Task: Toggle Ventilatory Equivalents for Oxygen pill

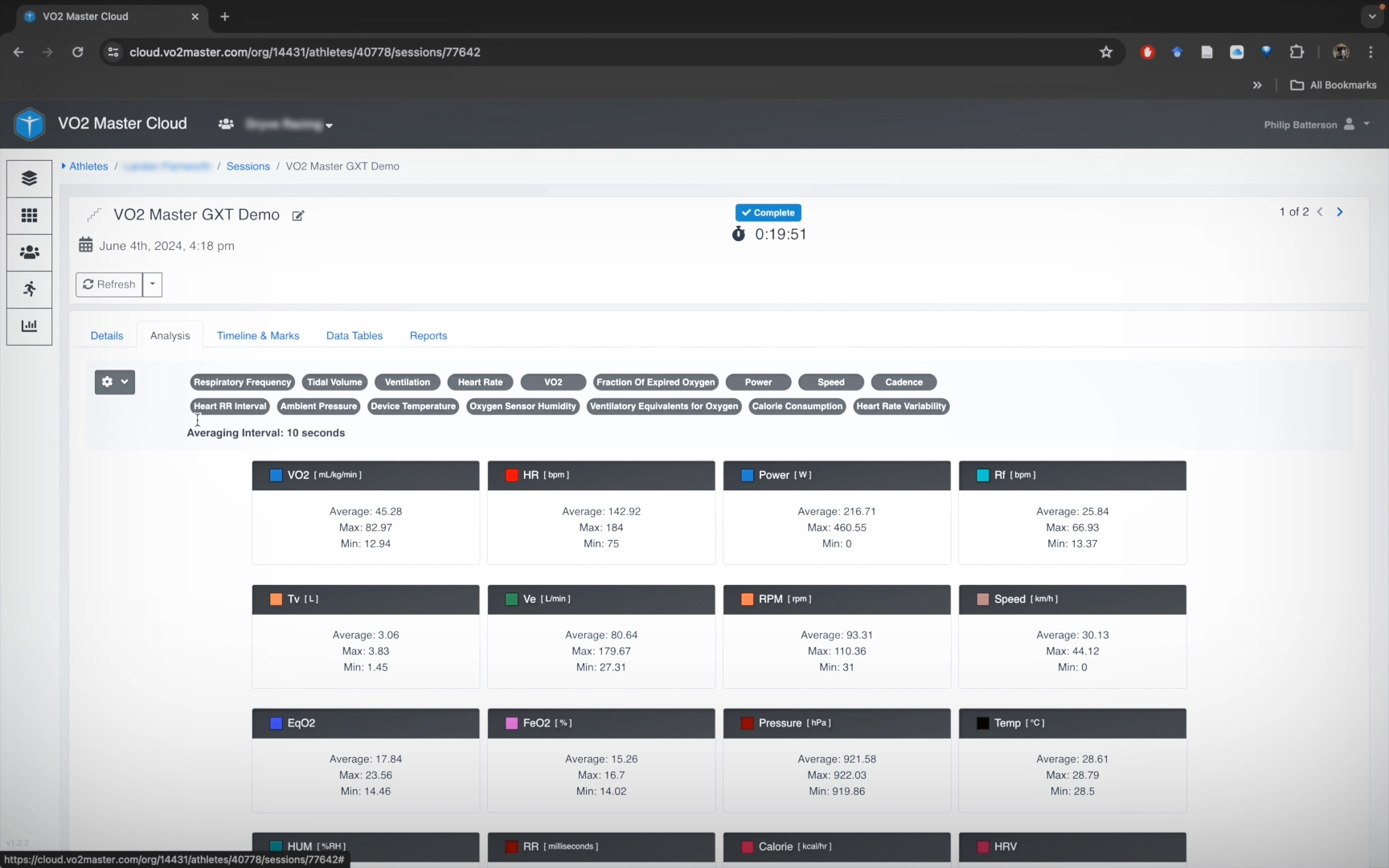Action: point(664,407)
